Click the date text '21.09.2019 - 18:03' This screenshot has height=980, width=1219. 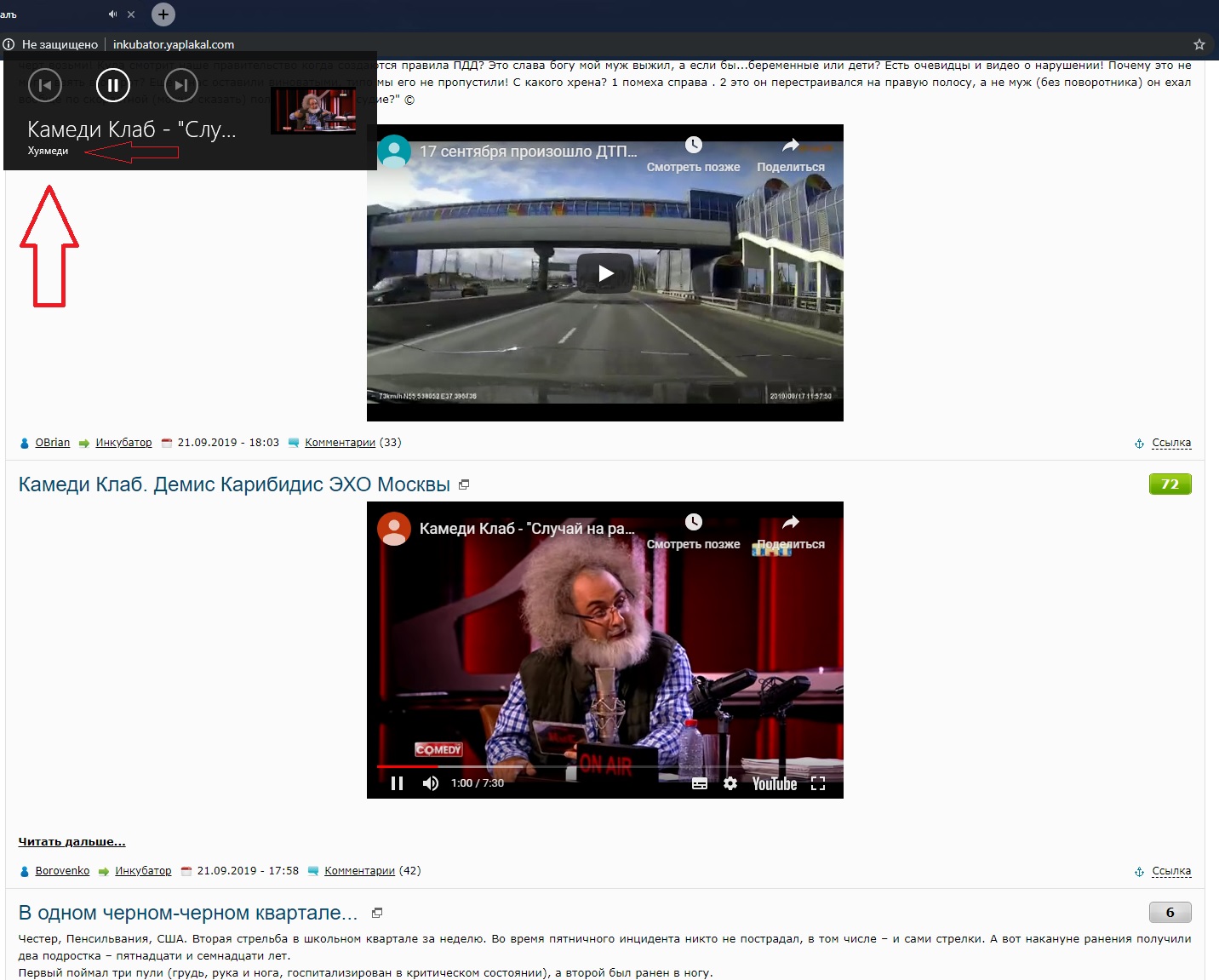(x=228, y=443)
